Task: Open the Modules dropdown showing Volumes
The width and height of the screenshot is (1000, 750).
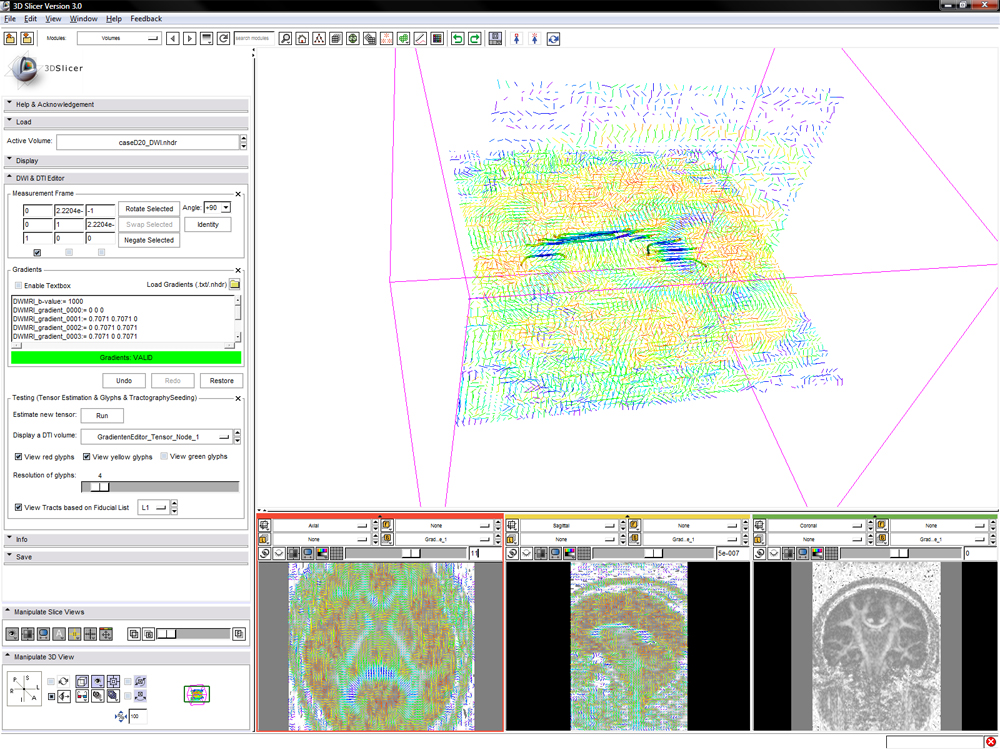Action: point(119,39)
